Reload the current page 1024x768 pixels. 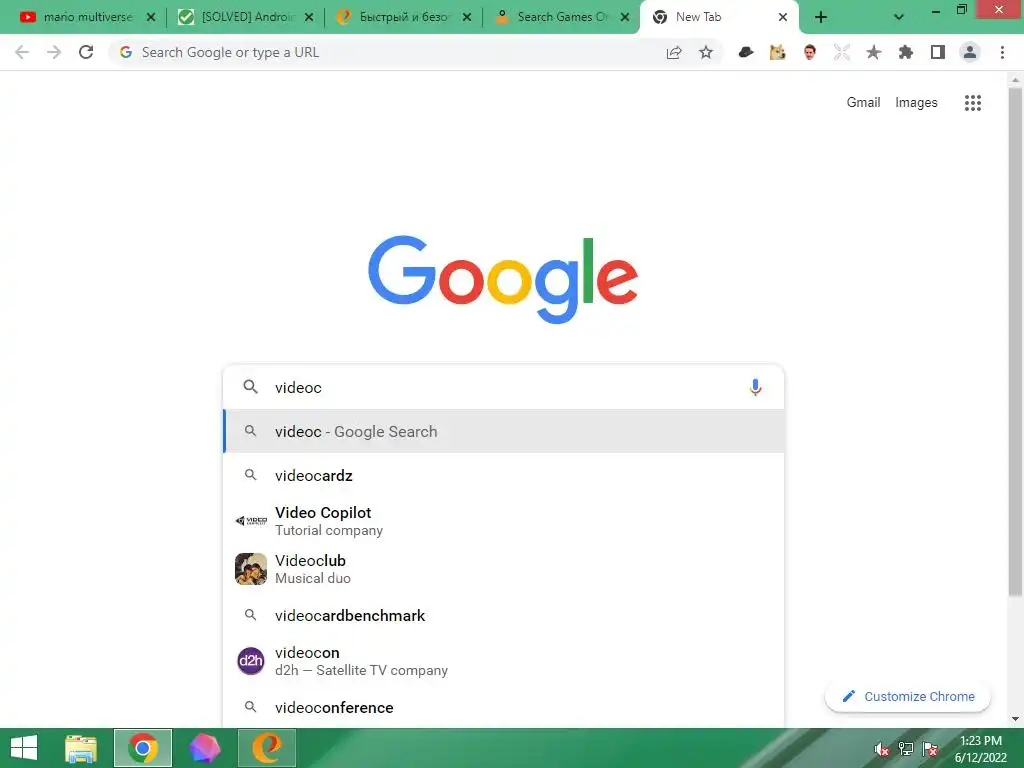click(86, 52)
